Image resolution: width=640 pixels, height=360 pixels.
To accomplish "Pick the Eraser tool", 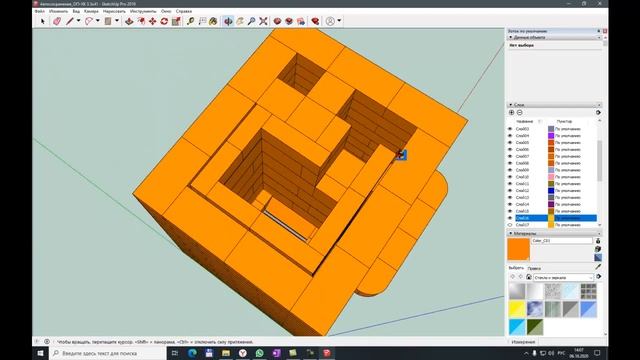I will pos(57,21).
